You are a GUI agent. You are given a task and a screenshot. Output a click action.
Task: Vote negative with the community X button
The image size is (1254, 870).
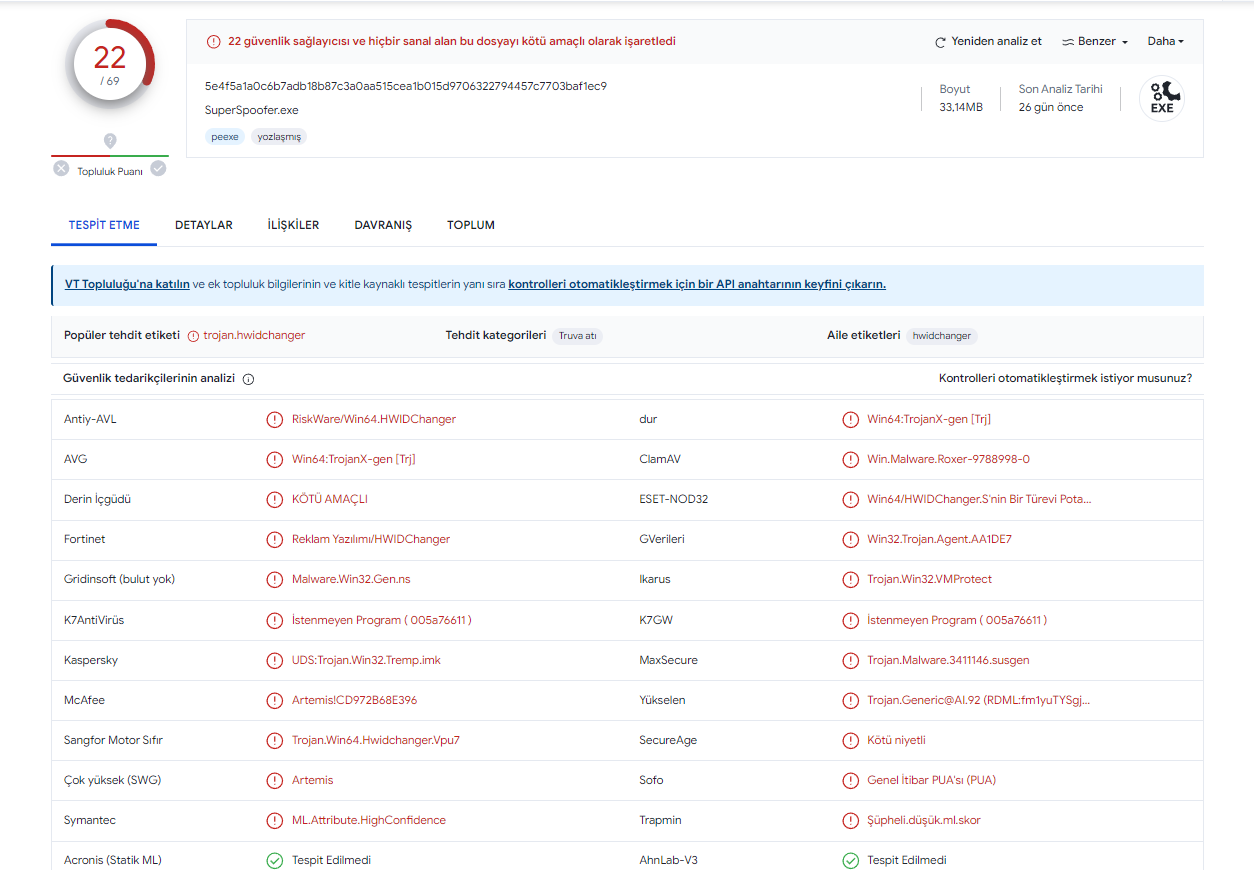pyautogui.click(x=62, y=168)
